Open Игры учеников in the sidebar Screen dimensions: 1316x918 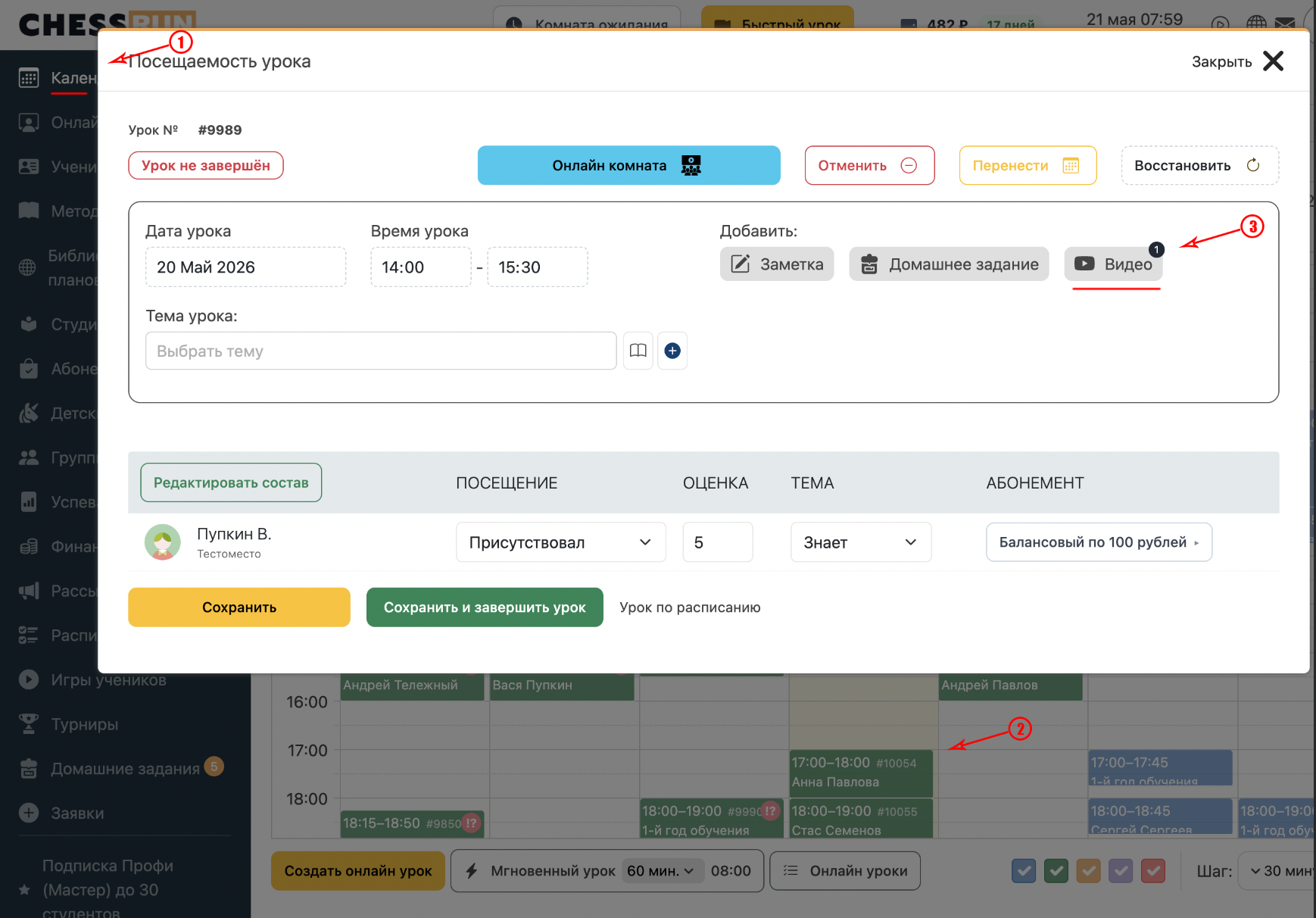coord(108,680)
